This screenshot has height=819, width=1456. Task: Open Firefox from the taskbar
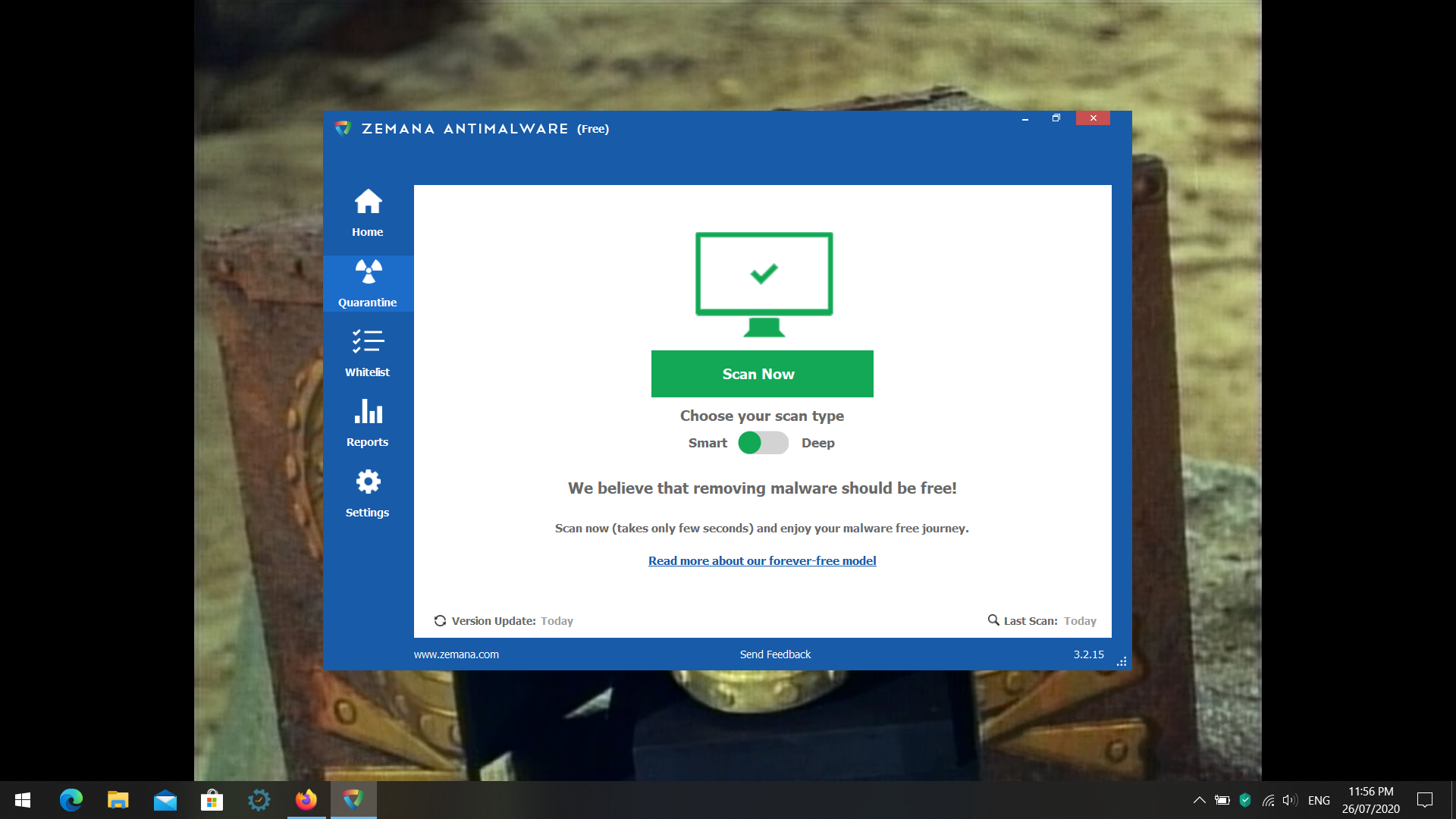pos(306,800)
